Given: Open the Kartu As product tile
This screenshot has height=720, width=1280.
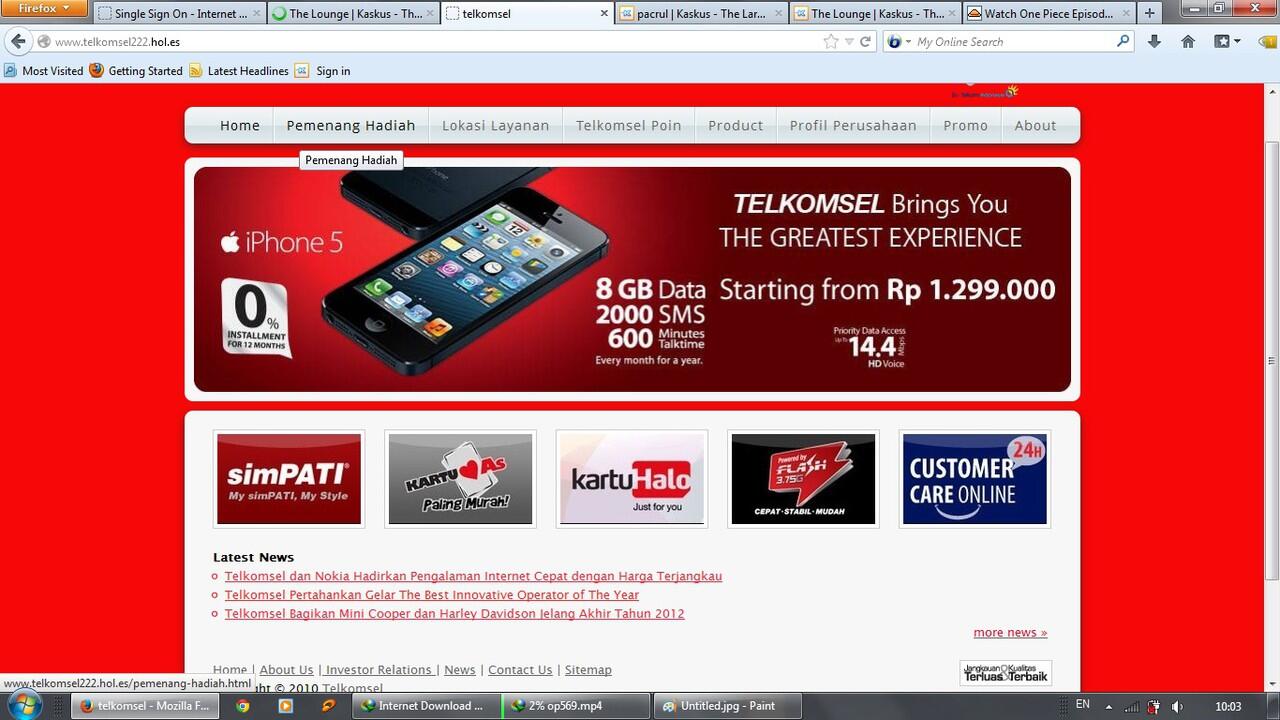Looking at the screenshot, I should (460, 479).
